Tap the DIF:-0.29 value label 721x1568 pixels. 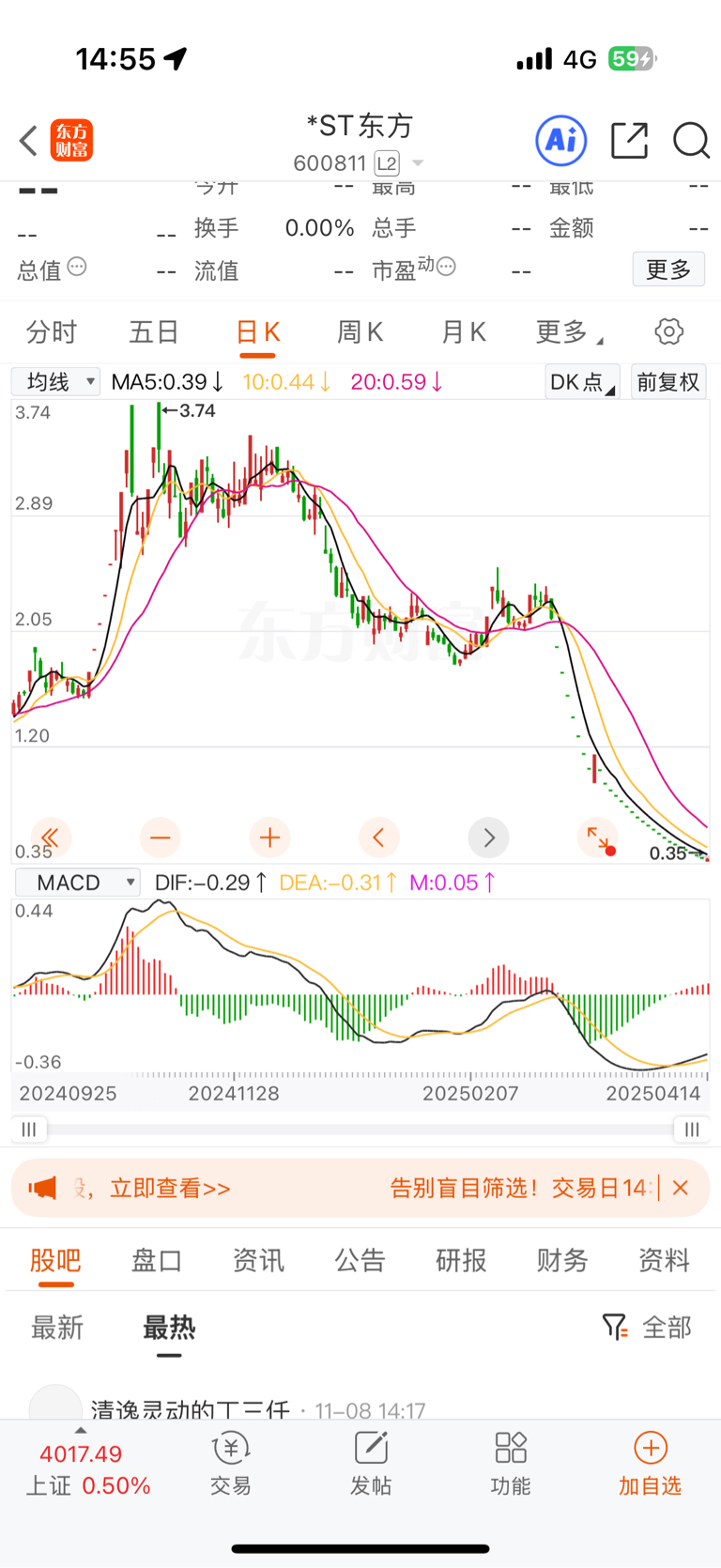[x=211, y=883]
